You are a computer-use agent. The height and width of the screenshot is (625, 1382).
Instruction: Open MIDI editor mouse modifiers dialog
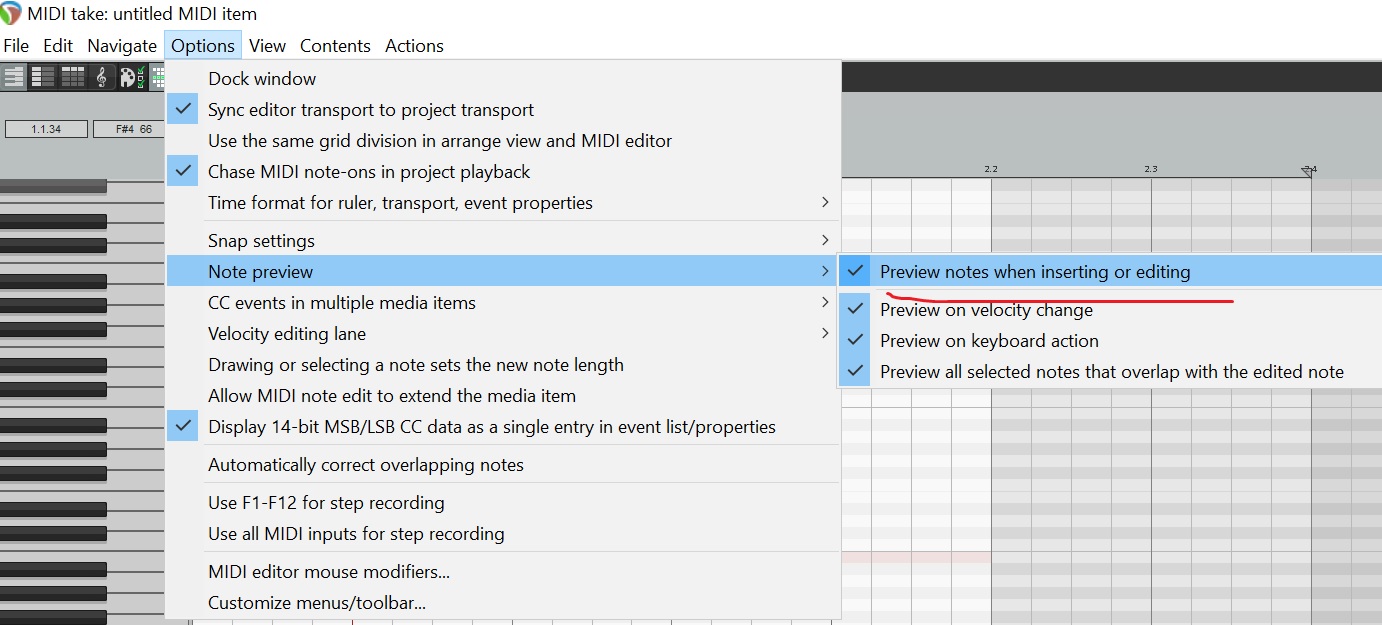pyautogui.click(x=328, y=572)
